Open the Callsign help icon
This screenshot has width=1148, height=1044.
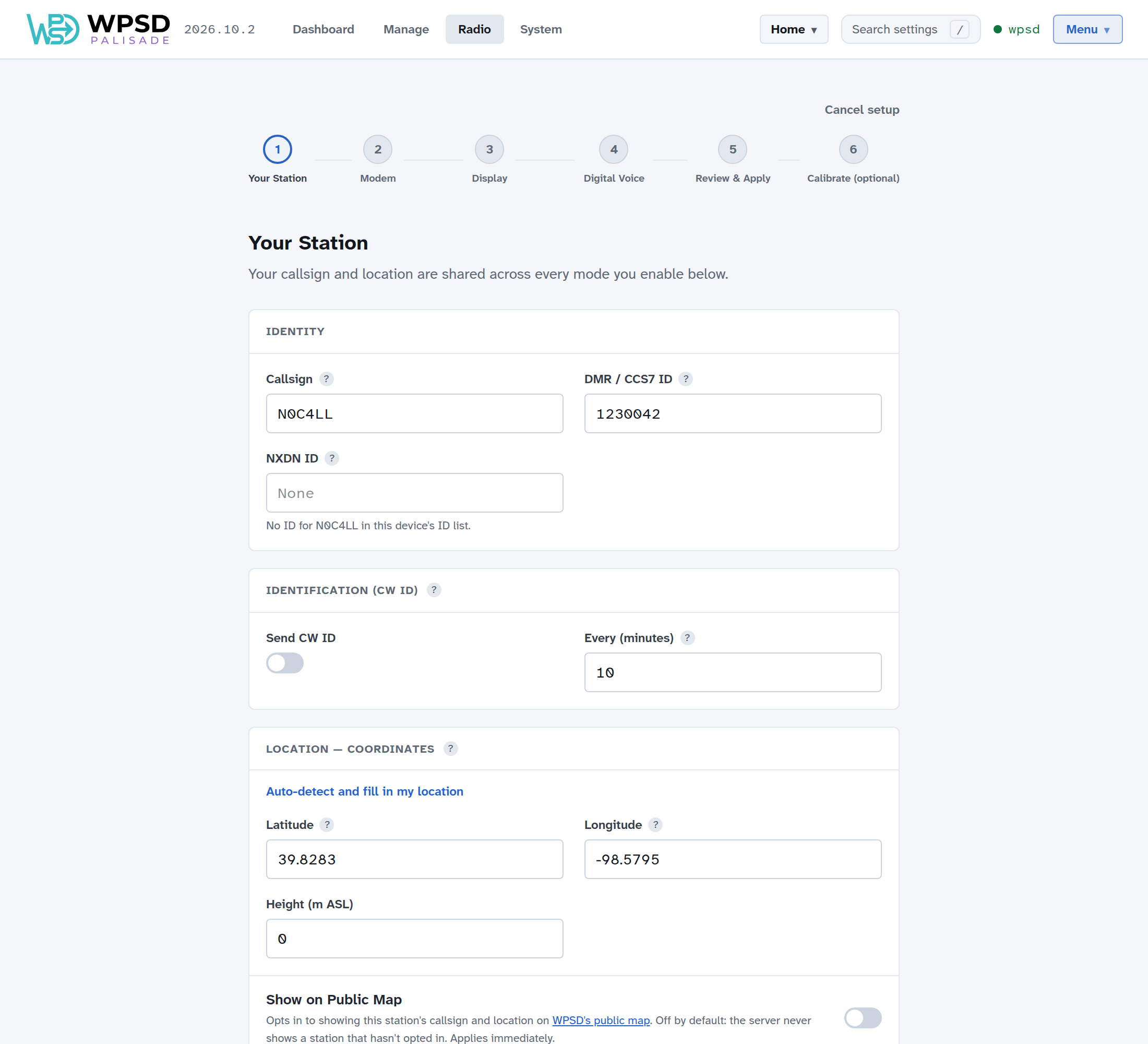326,379
